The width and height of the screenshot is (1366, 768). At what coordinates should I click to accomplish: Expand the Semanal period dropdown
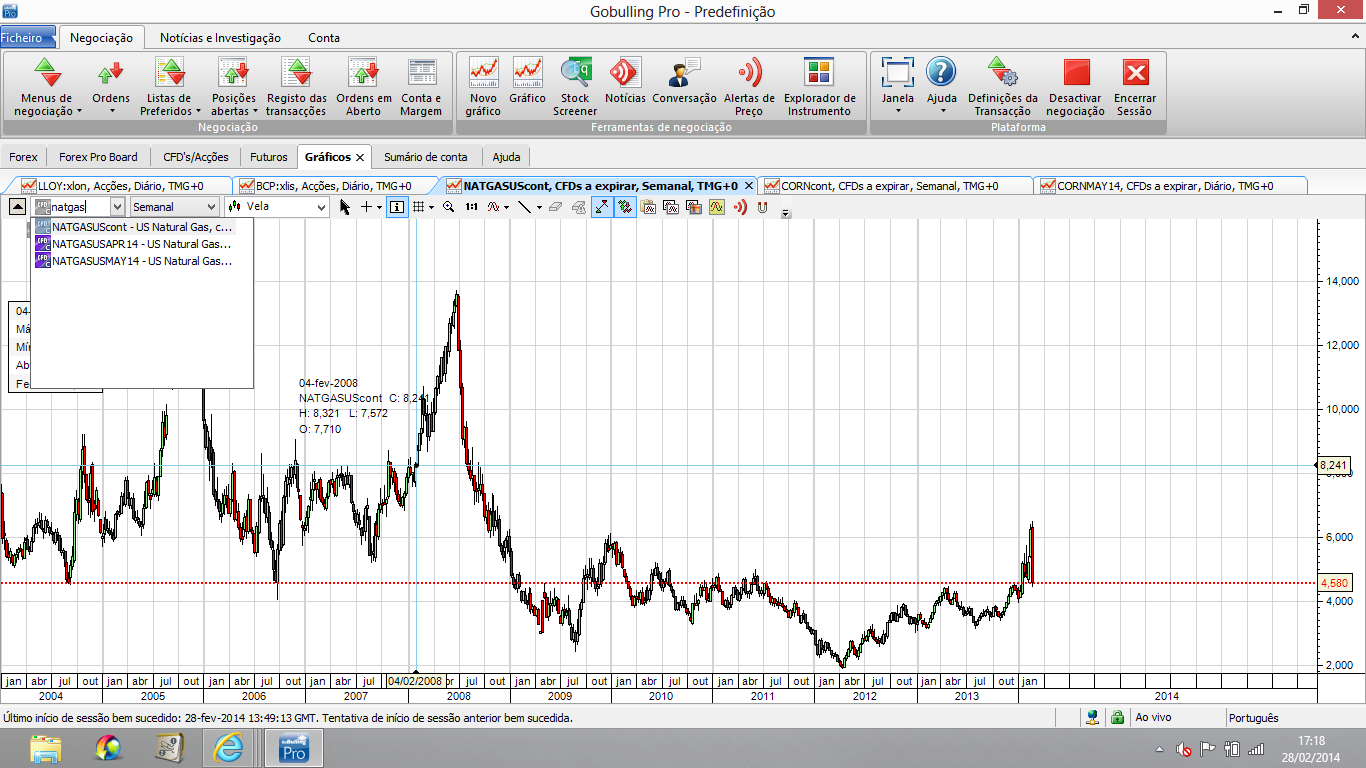(x=211, y=207)
